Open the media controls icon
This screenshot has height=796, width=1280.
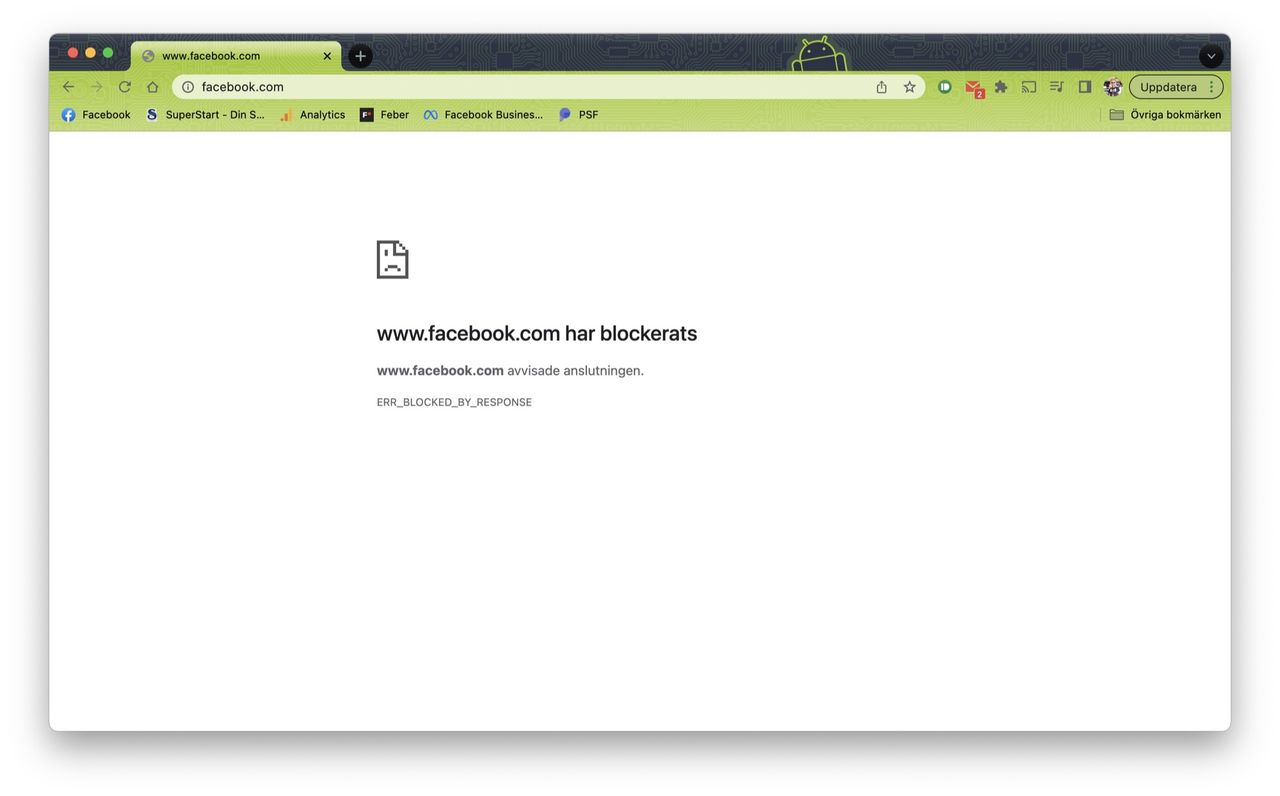pos(1057,87)
